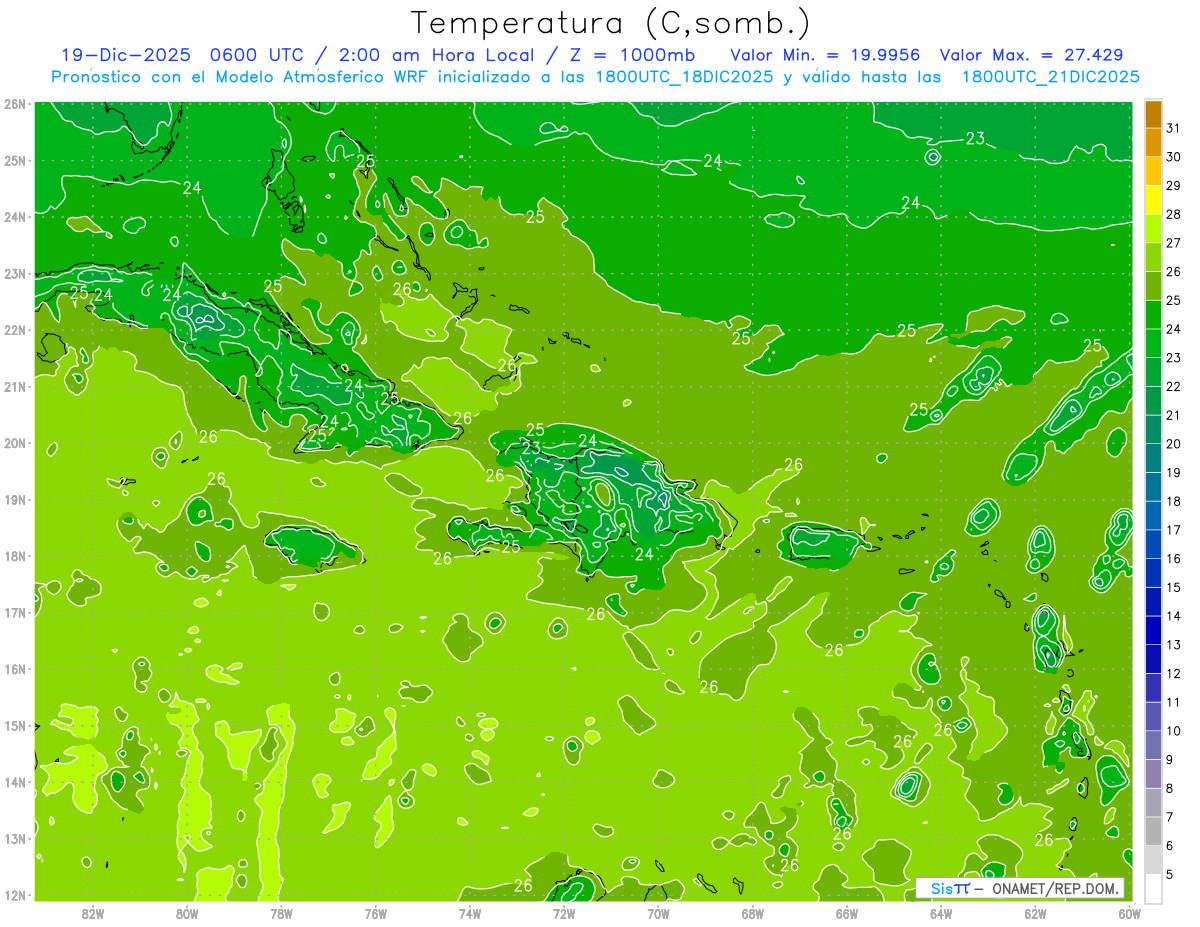1200x927 pixels.
Task: Click the color legend label 10
Action: [1173, 731]
